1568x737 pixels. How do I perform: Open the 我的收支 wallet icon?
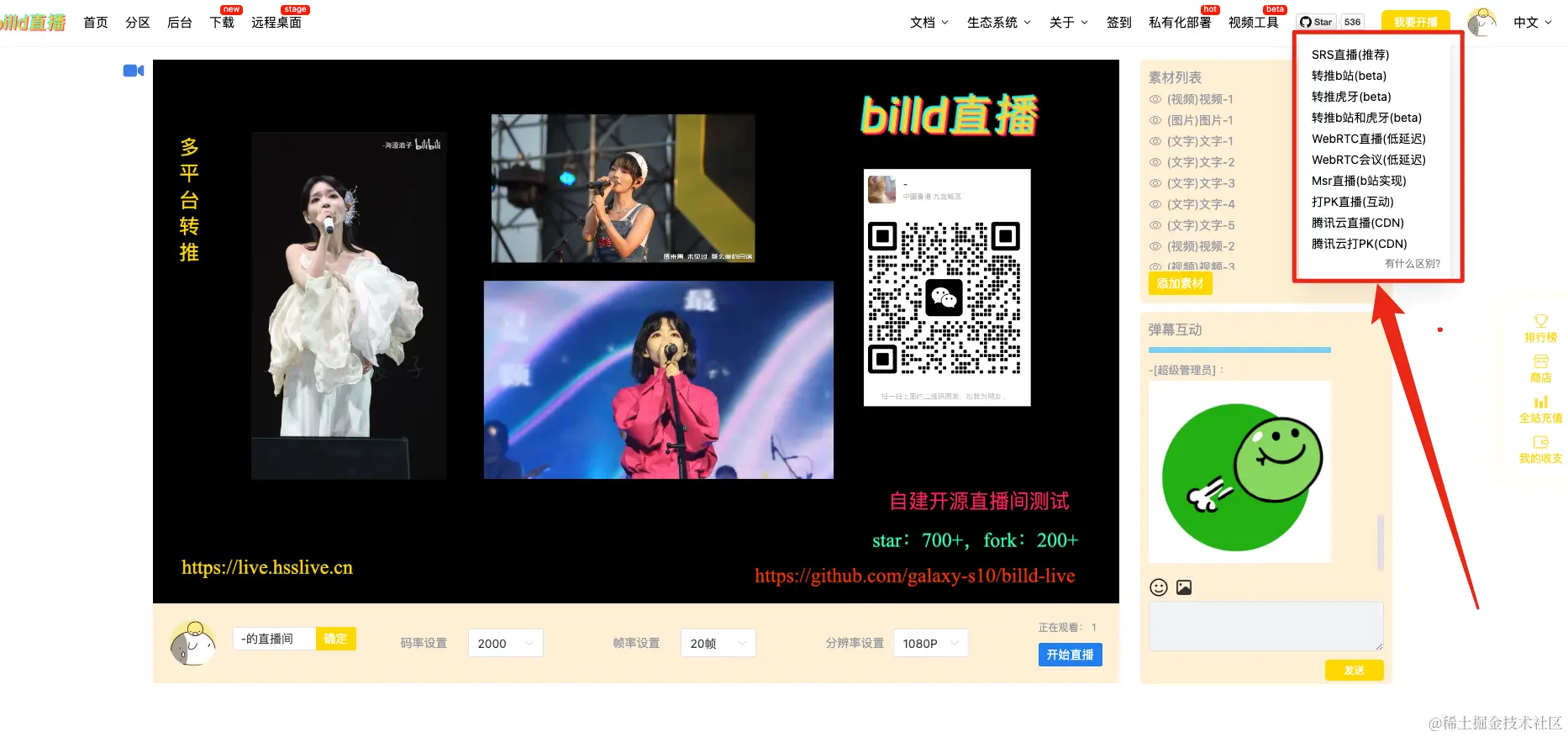click(x=1540, y=442)
